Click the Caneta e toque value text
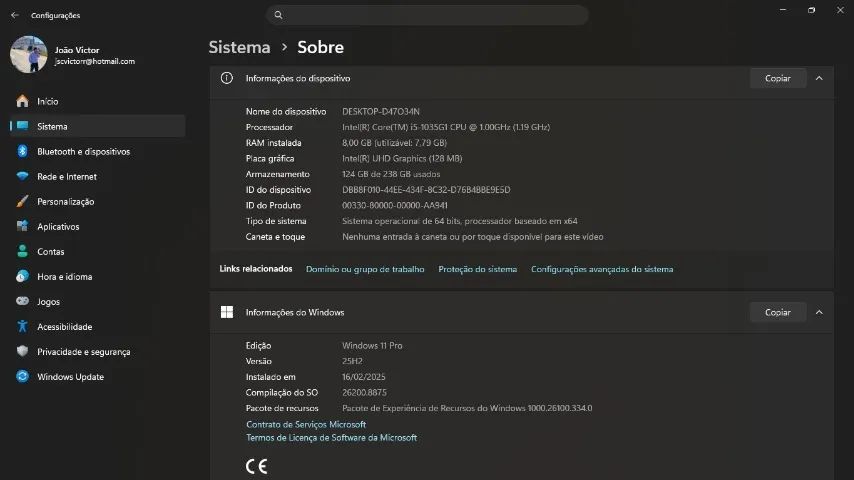Viewport: 854px width, 480px height. pyautogui.click(x=472, y=237)
